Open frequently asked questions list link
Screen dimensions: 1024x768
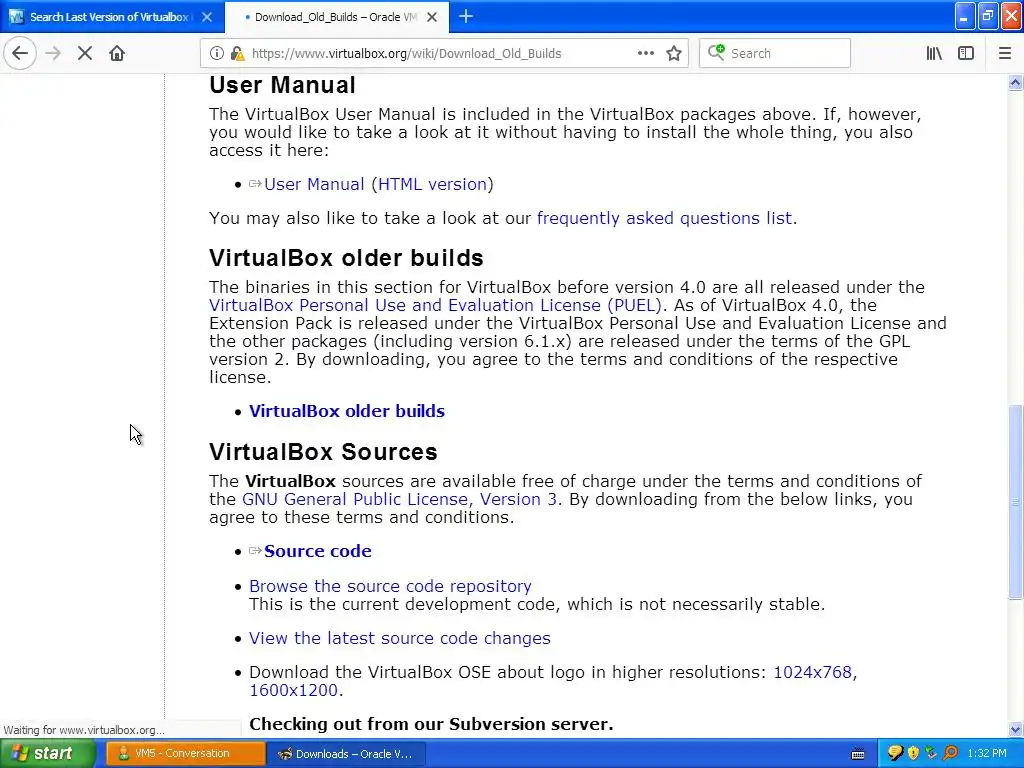pos(664,218)
